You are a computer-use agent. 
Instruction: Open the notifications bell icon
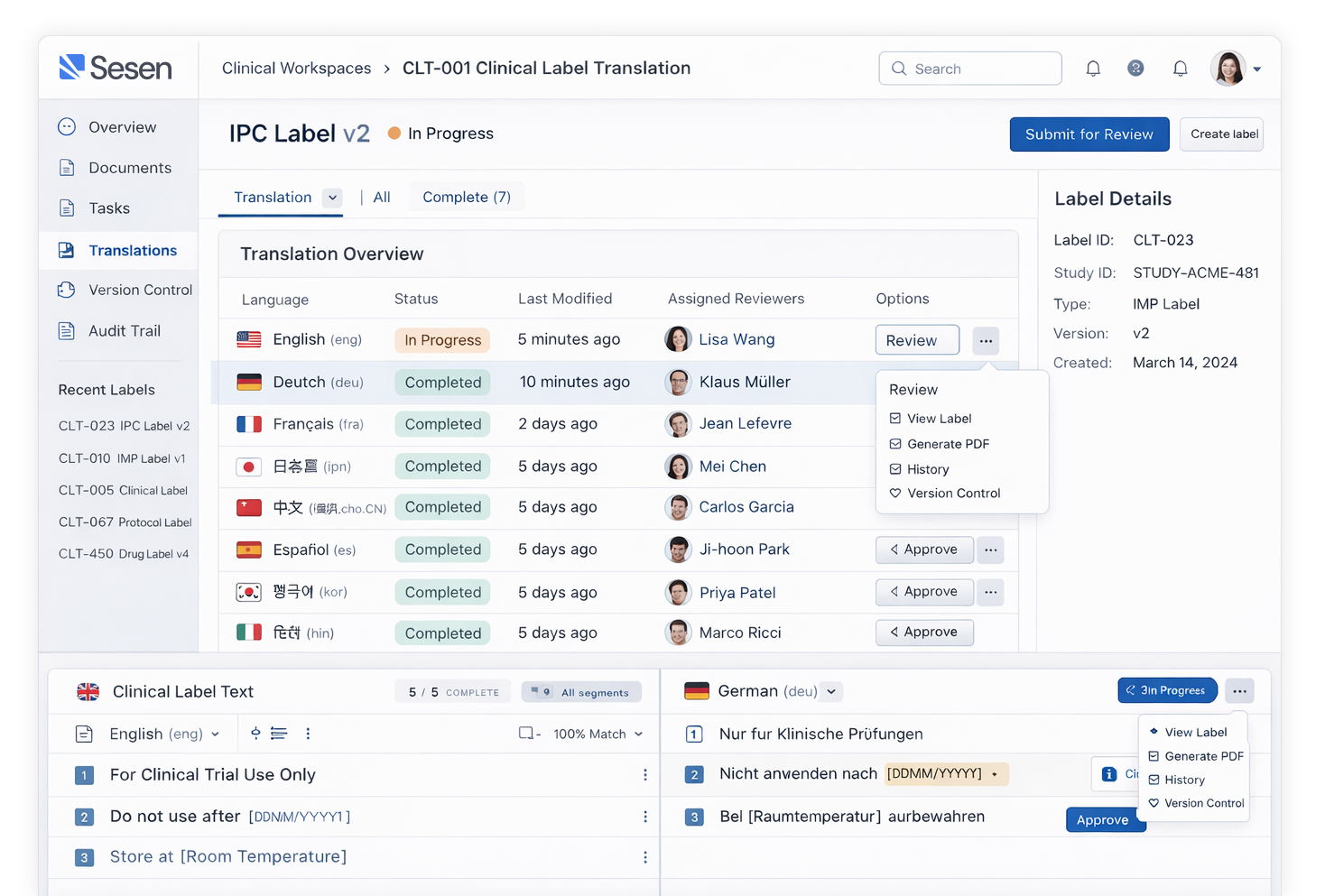coord(1093,68)
